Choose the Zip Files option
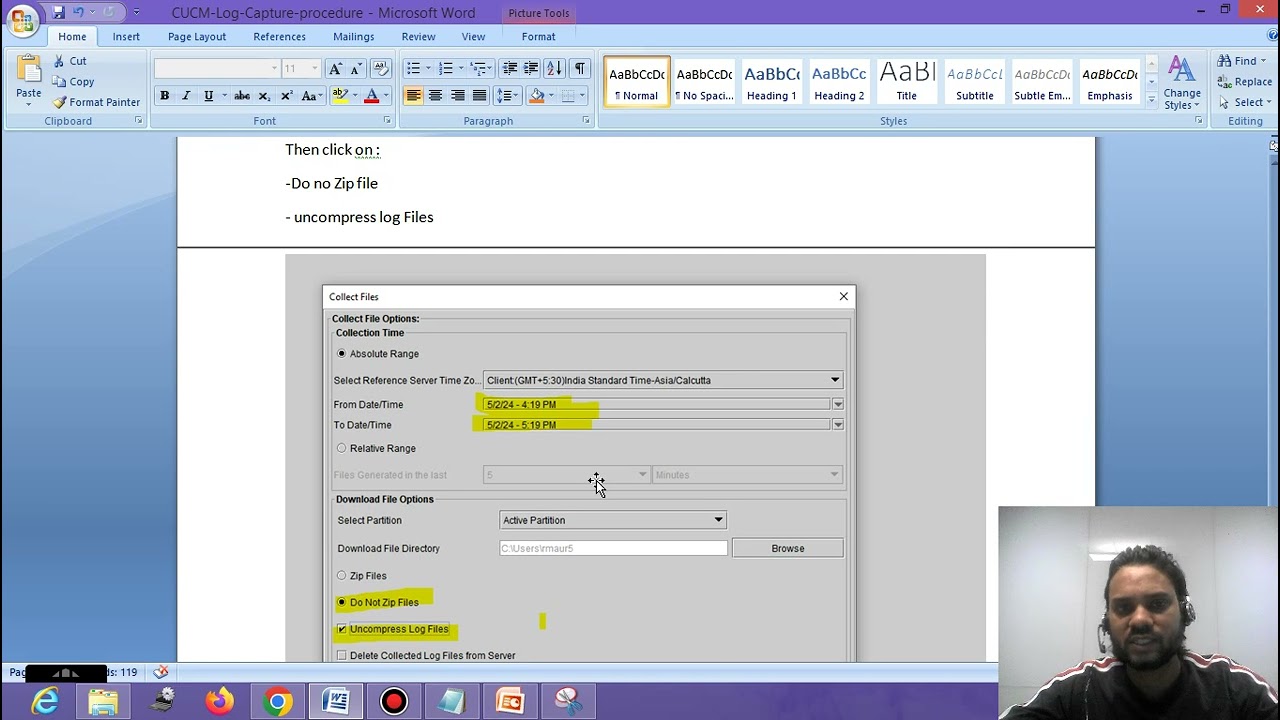The height and width of the screenshot is (720, 1280). tap(342, 576)
